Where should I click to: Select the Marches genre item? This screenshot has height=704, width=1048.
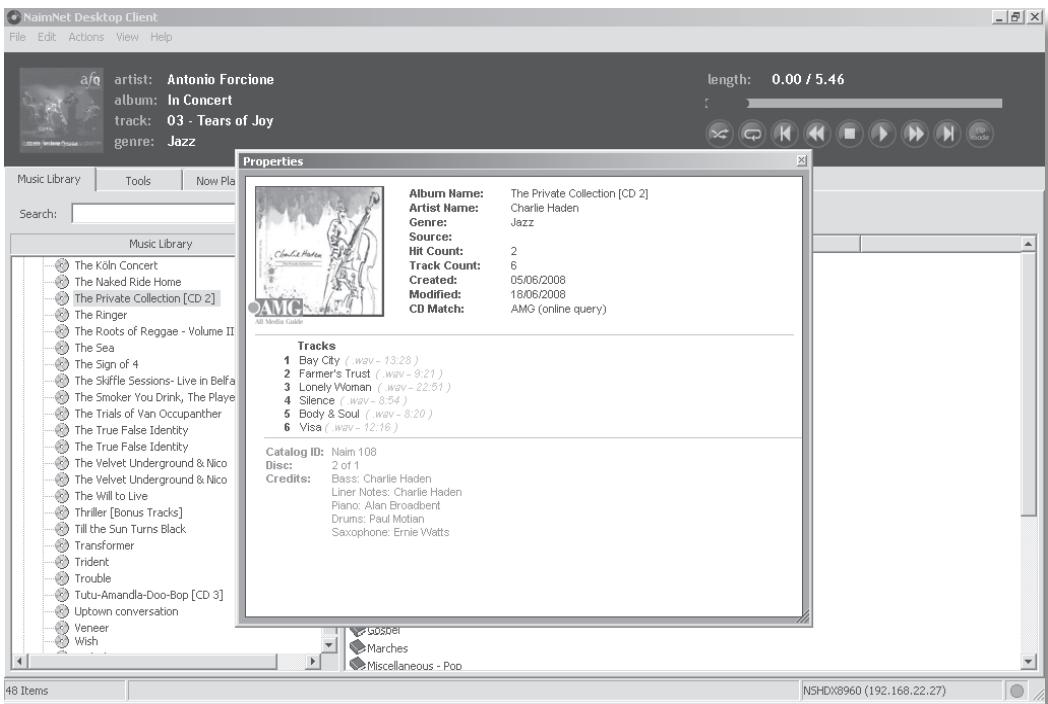click(x=388, y=647)
